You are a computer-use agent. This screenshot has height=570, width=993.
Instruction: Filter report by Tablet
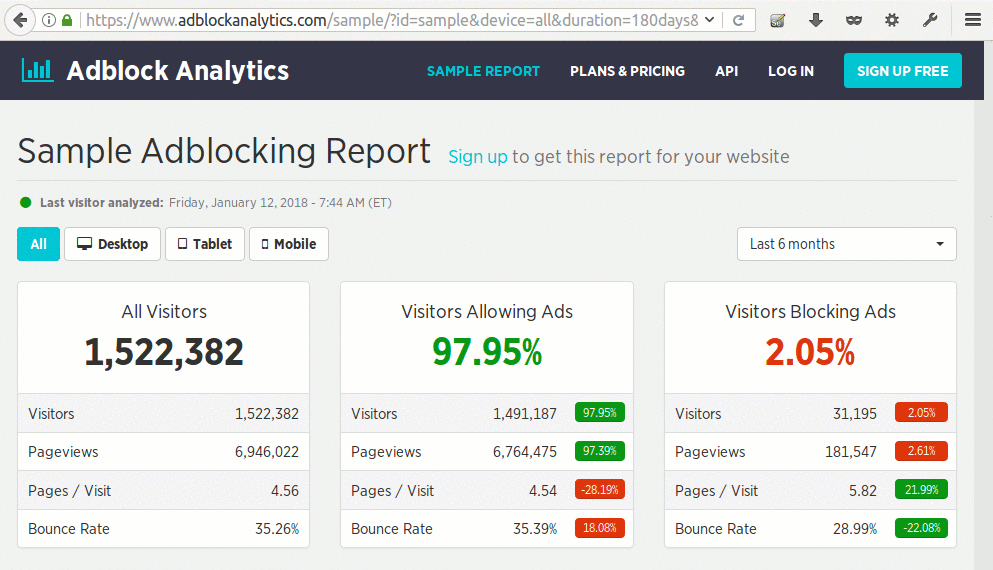tap(205, 244)
